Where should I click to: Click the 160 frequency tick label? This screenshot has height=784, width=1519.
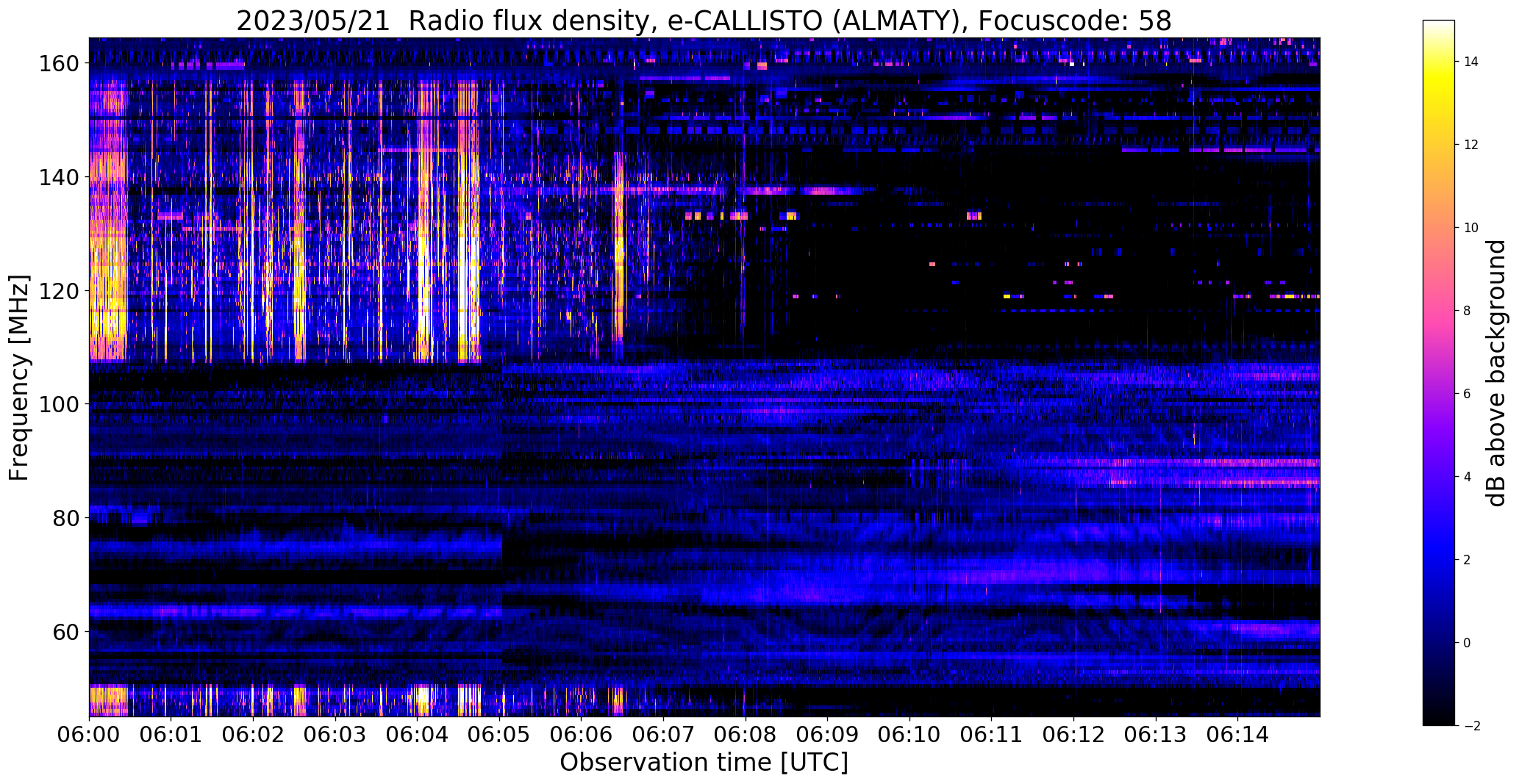pos(58,64)
